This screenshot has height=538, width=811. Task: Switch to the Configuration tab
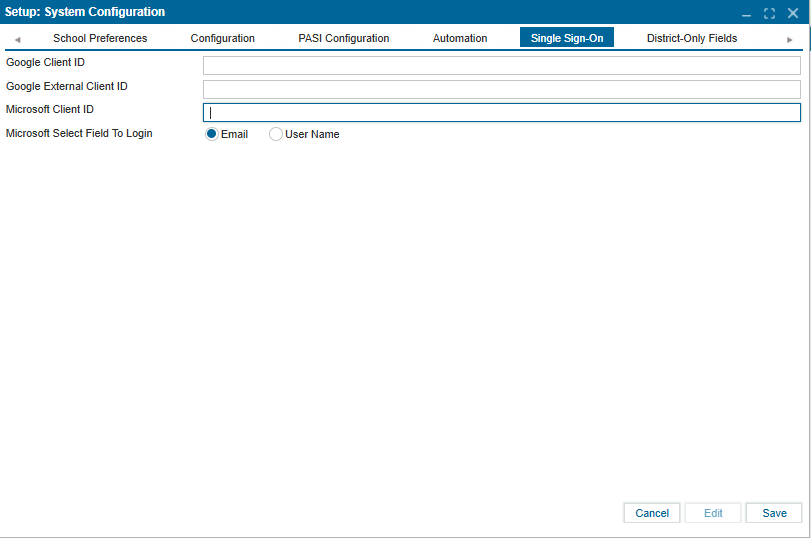tap(223, 38)
